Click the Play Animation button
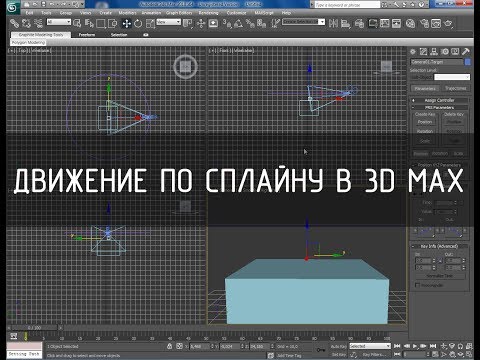 click(415, 346)
